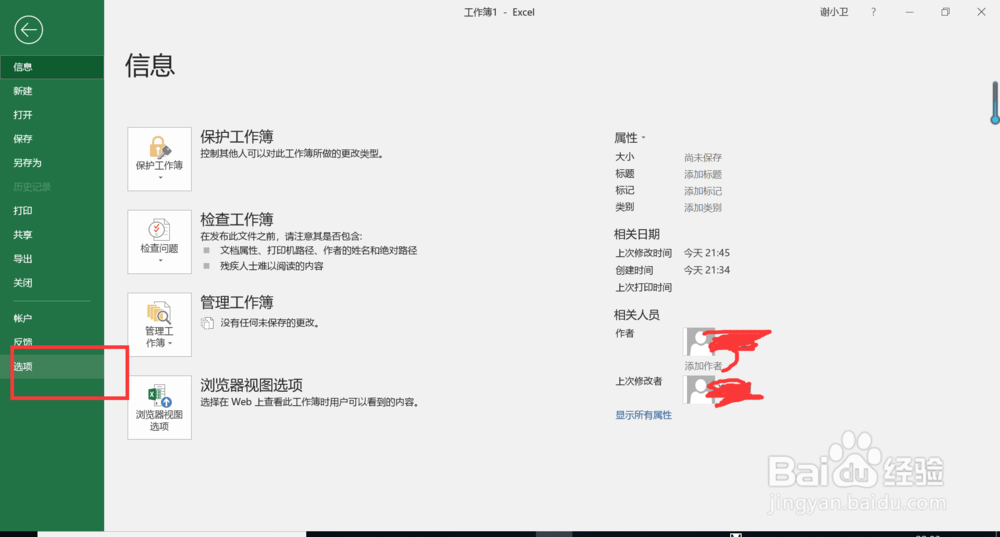Open 帐户 in the sidebar
This screenshot has width=1000, height=537.
tap(52, 318)
